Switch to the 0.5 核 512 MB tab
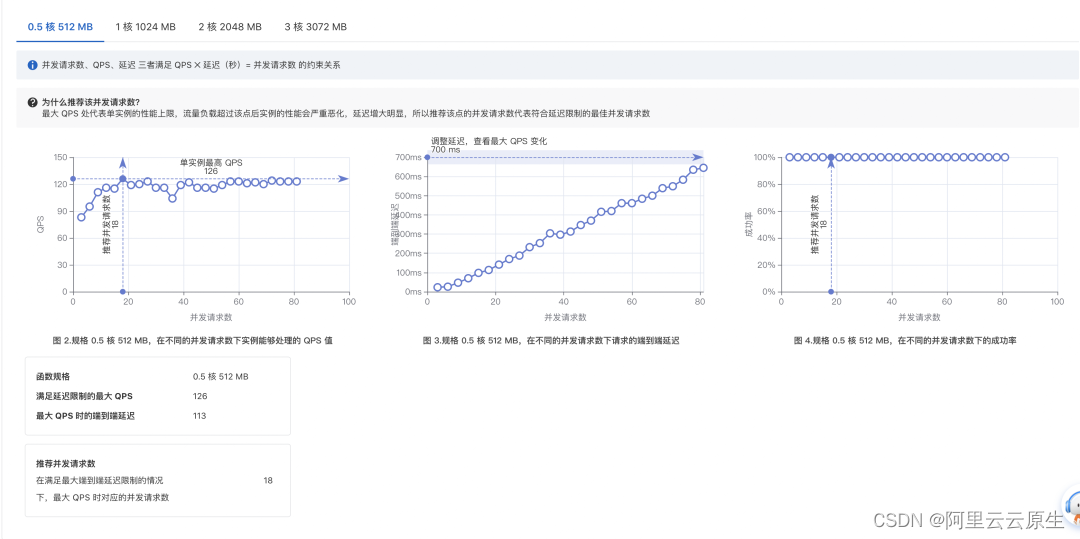The image size is (1080, 539). pos(60,27)
